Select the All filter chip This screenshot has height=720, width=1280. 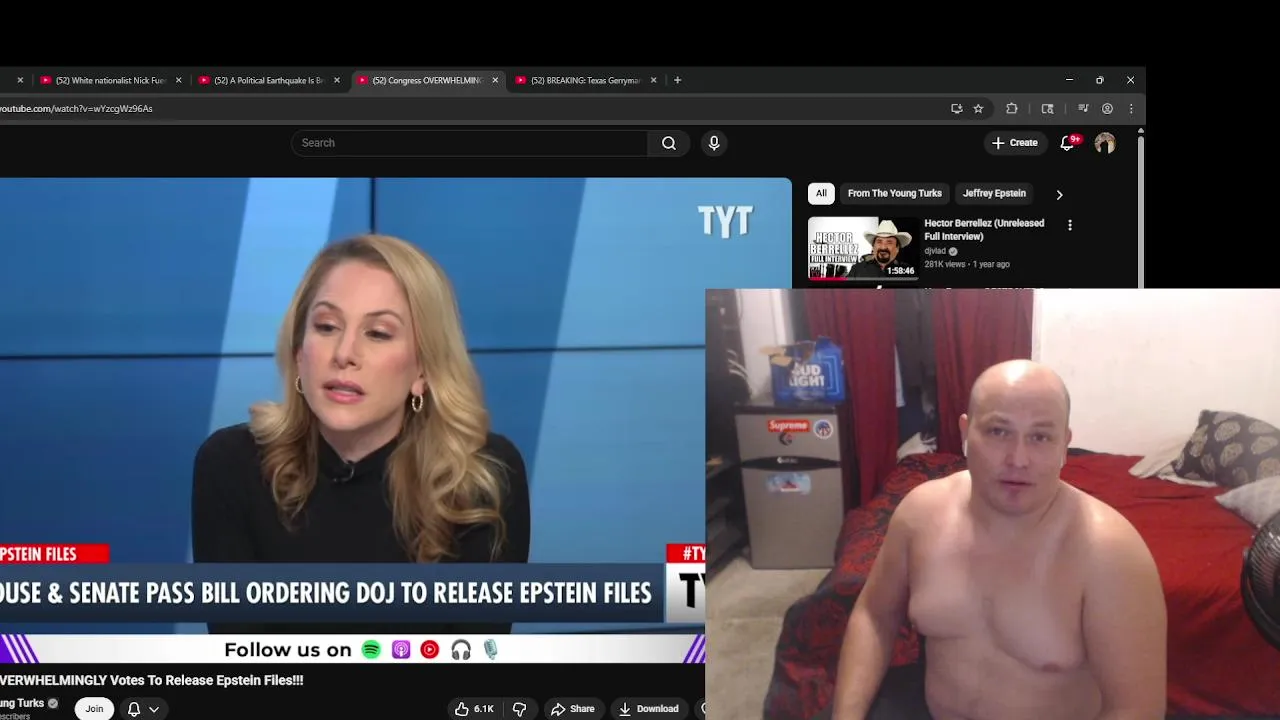pyautogui.click(x=821, y=193)
